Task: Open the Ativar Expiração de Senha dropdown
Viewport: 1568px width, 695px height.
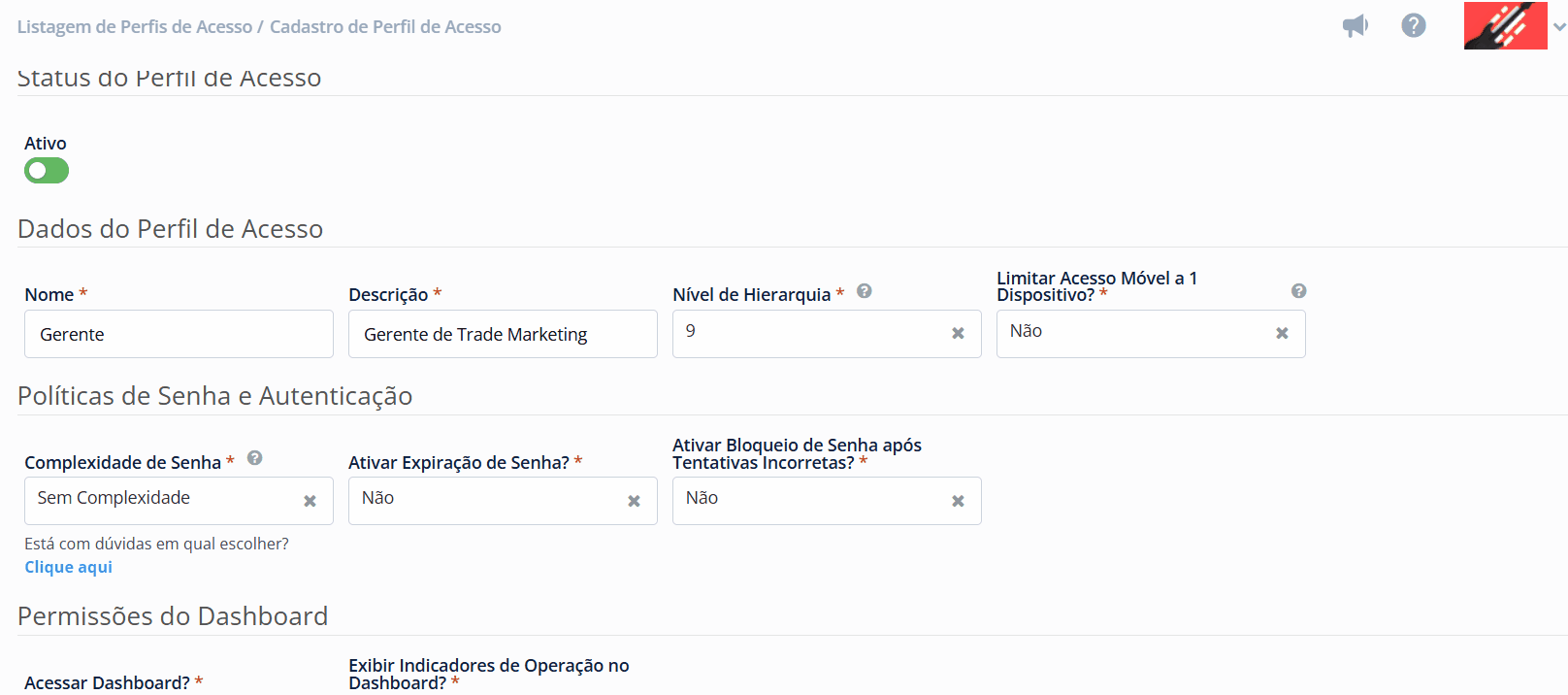Action: point(486,501)
